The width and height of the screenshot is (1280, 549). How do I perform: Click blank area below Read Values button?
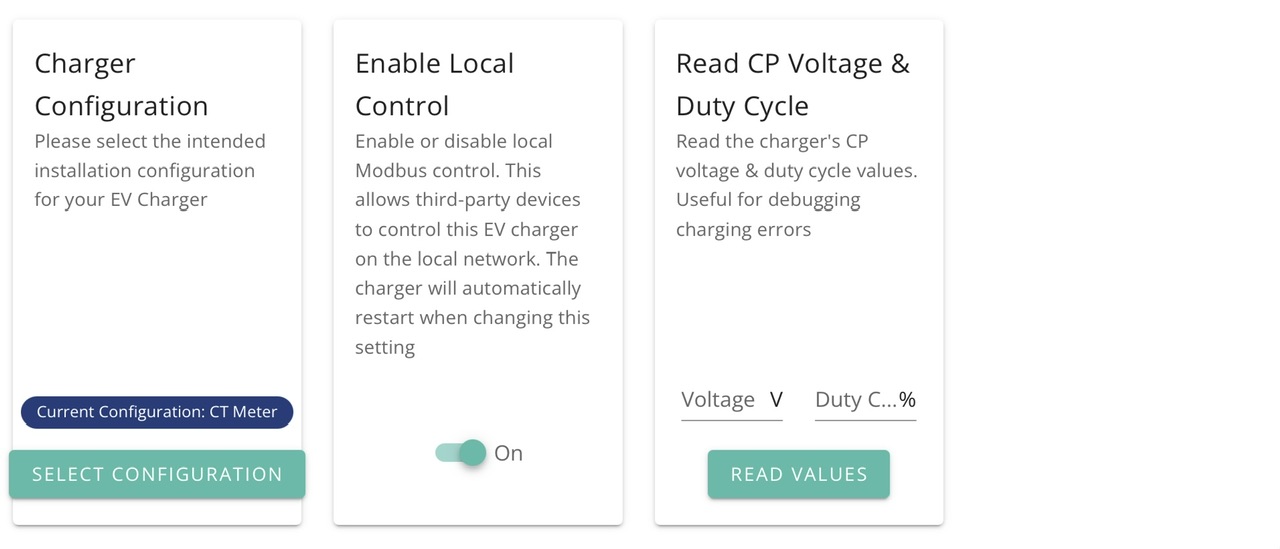pyautogui.click(x=799, y=511)
